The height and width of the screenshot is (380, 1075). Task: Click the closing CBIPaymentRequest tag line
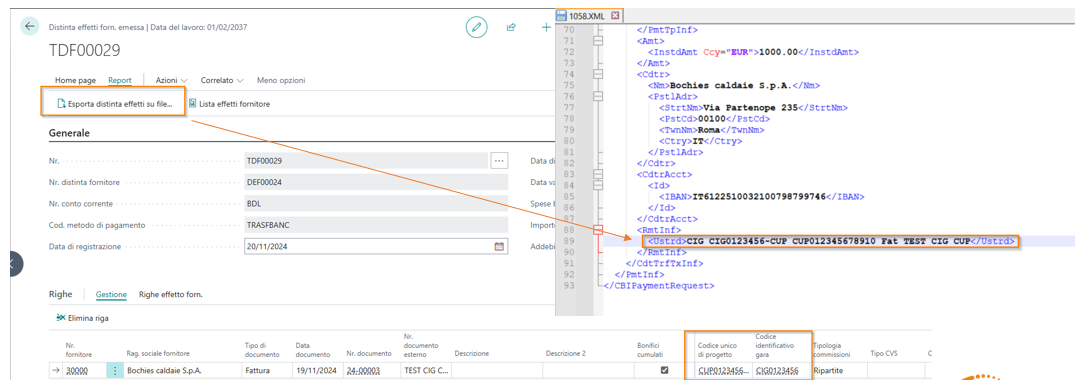(x=659, y=285)
